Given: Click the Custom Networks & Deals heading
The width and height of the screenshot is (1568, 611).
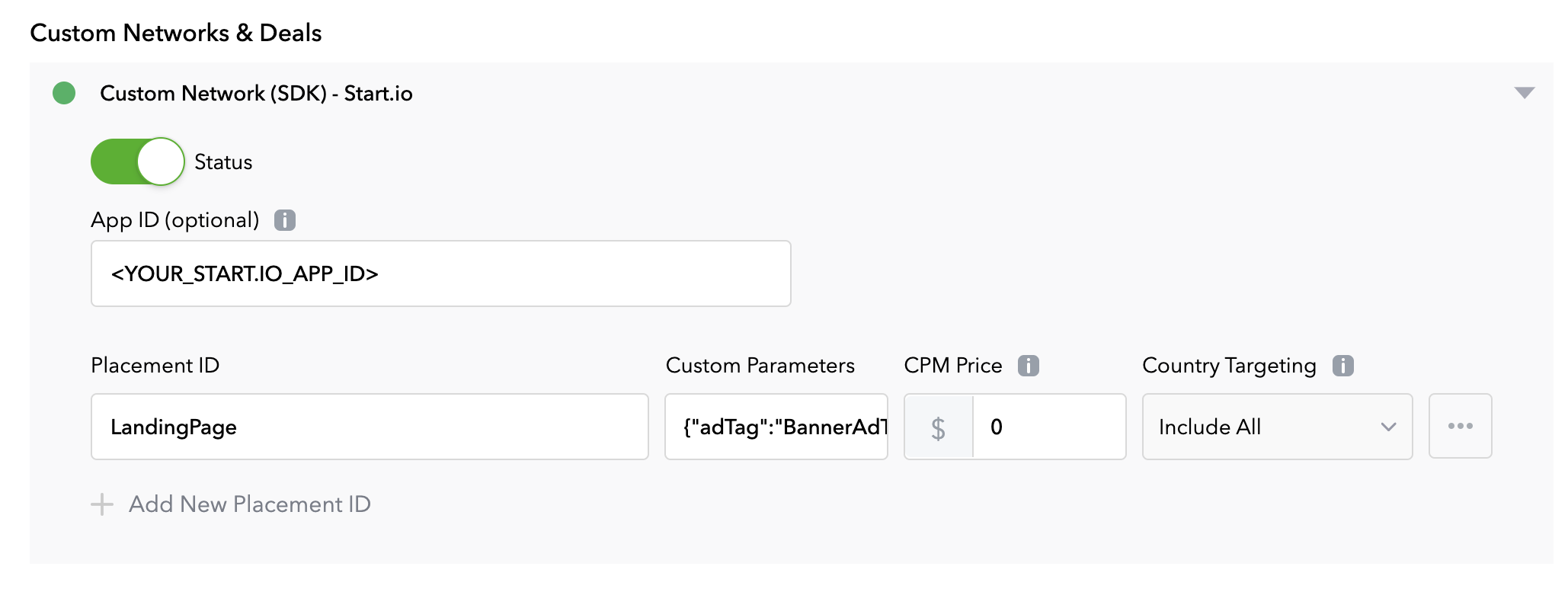Looking at the screenshot, I should point(176,33).
